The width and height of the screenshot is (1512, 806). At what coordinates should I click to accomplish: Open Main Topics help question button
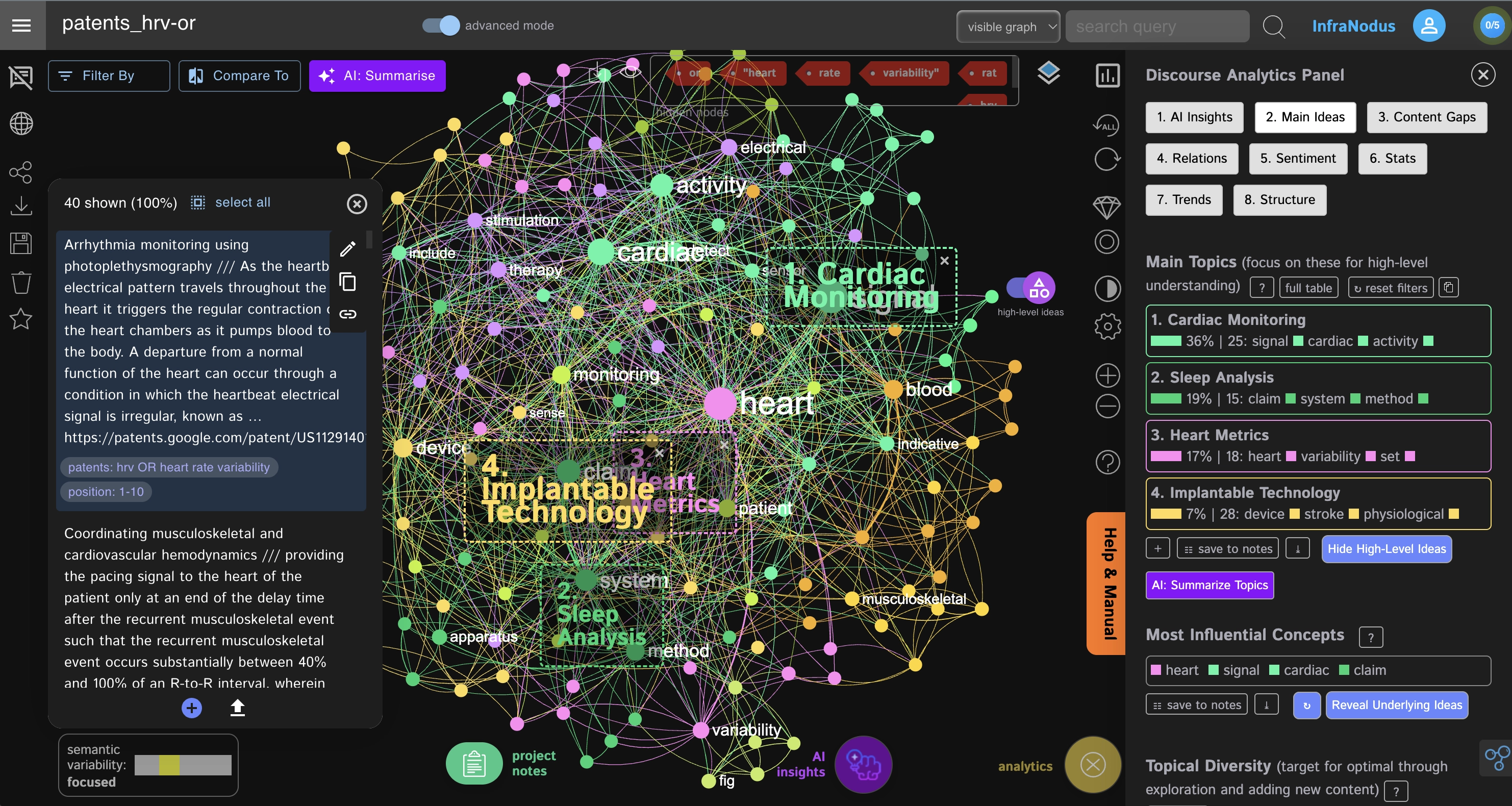(1262, 288)
